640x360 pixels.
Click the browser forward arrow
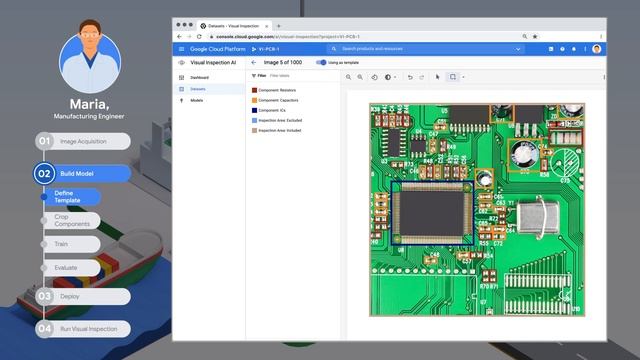(x=189, y=37)
